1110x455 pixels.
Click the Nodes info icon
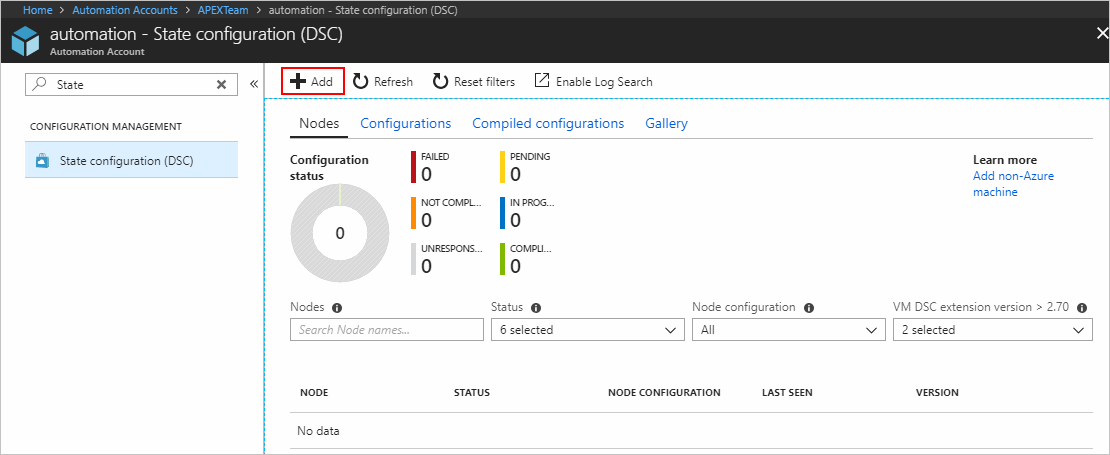tap(337, 308)
